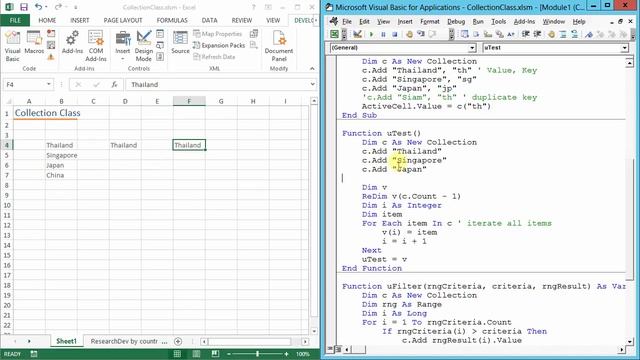Click the VBA code window vertical scrollbar down arrow

(629, 341)
